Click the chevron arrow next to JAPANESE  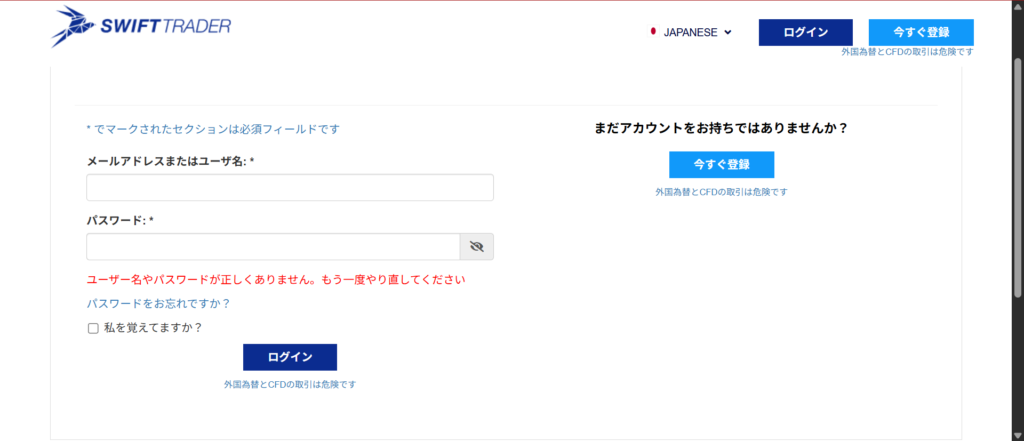pyautogui.click(x=728, y=32)
